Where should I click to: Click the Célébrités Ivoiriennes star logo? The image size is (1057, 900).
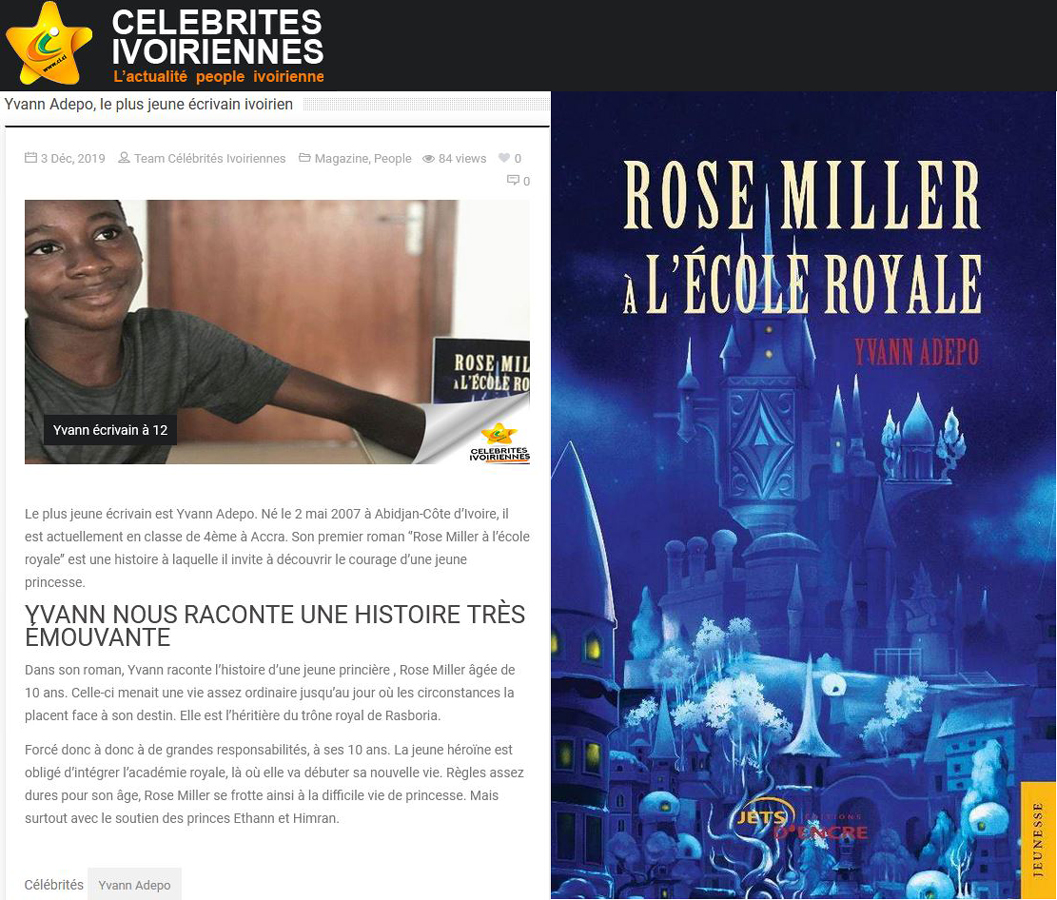click(x=48, y=44)
